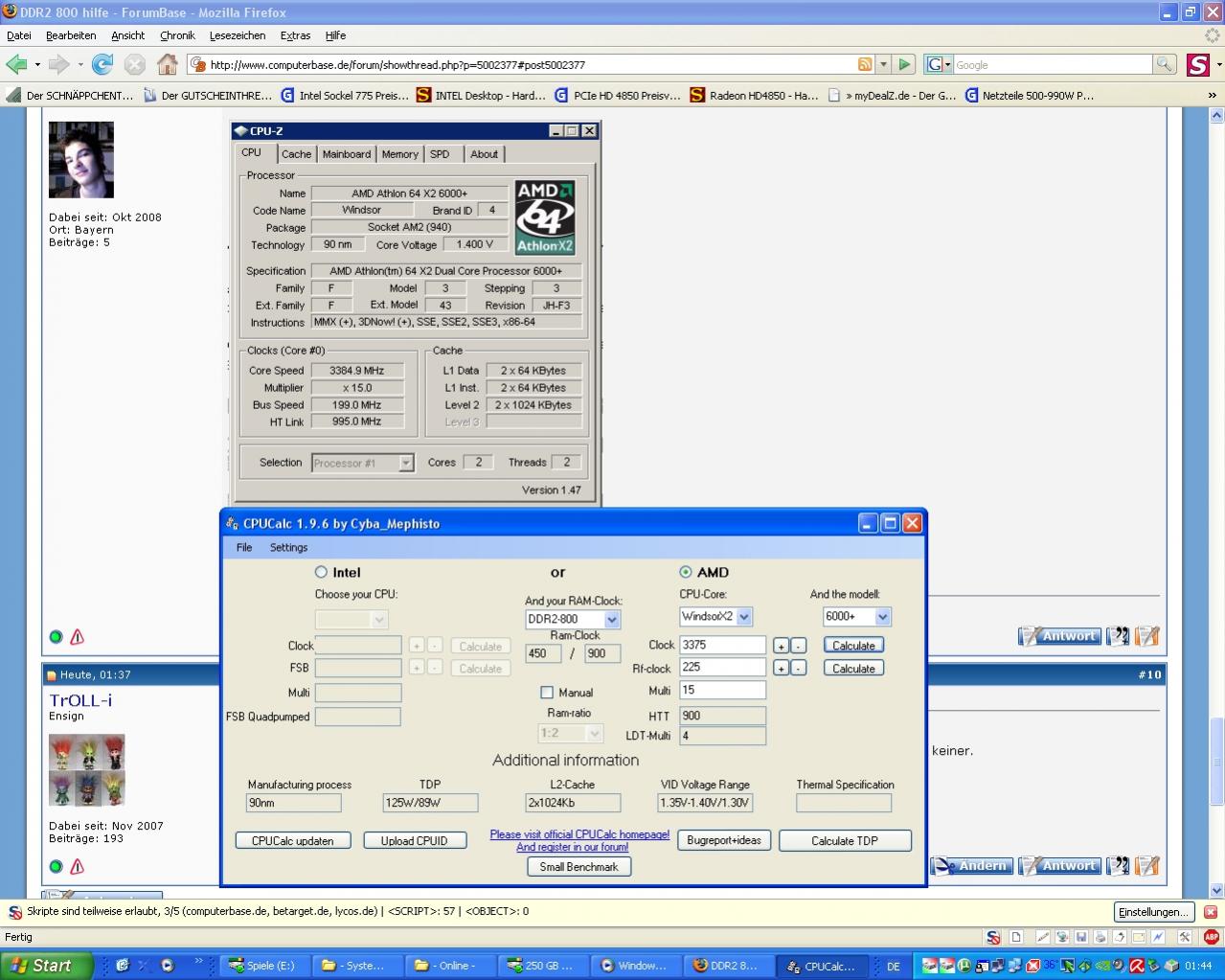Click the DE language indicator in taskbar
The image size is (1225, 980).
pos(894,966)
